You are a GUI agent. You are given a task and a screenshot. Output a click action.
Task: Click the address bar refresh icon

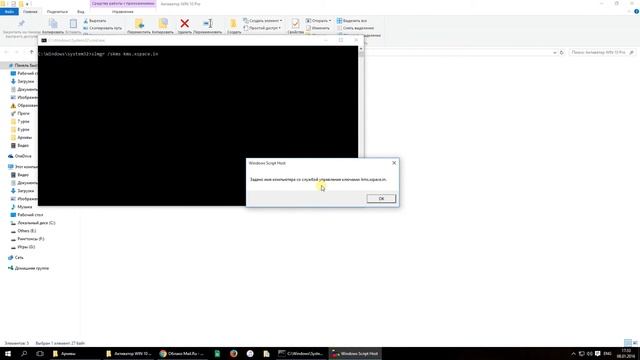pos(562,52)
